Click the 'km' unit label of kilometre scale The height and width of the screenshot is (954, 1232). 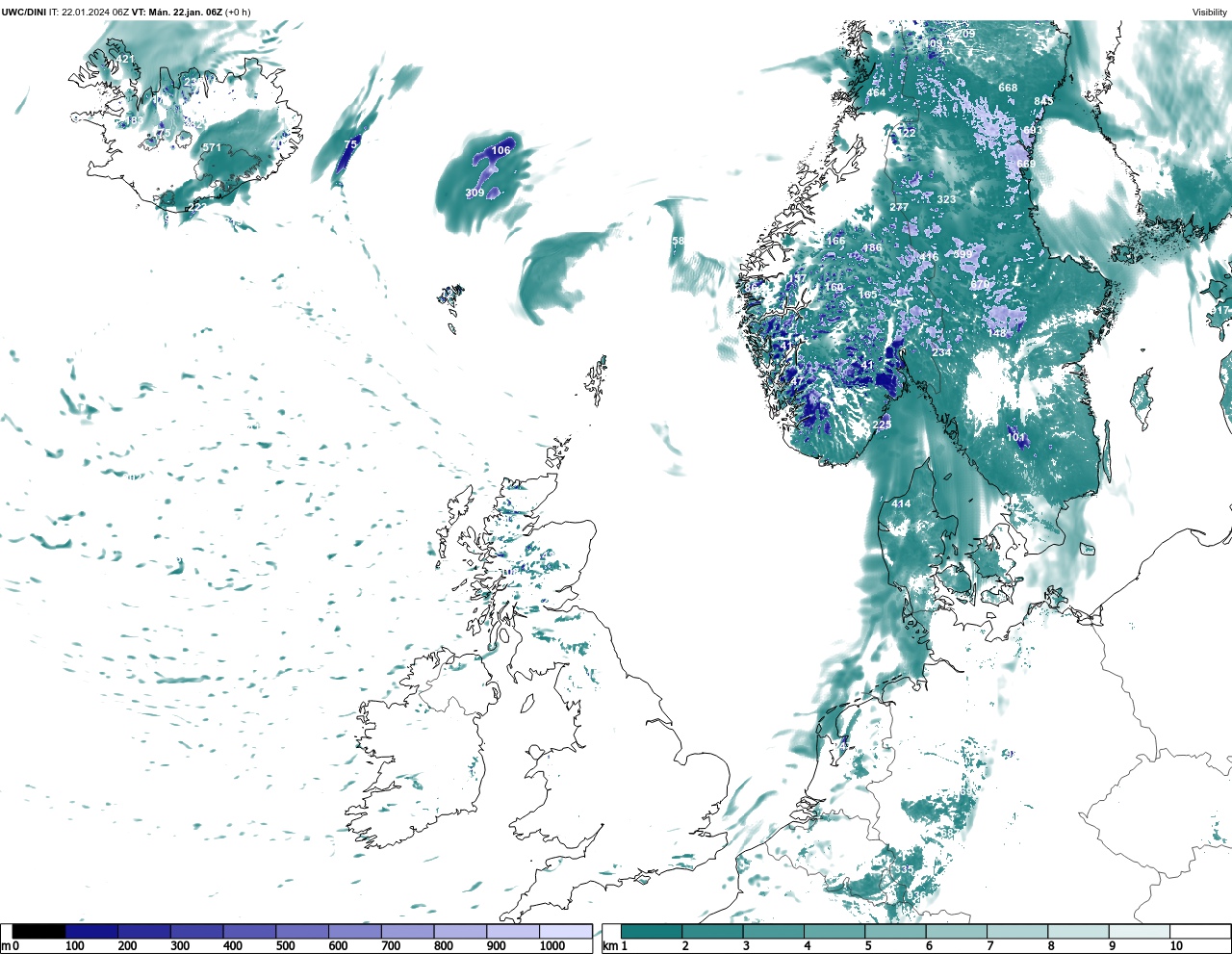click(x=609, y=946)
